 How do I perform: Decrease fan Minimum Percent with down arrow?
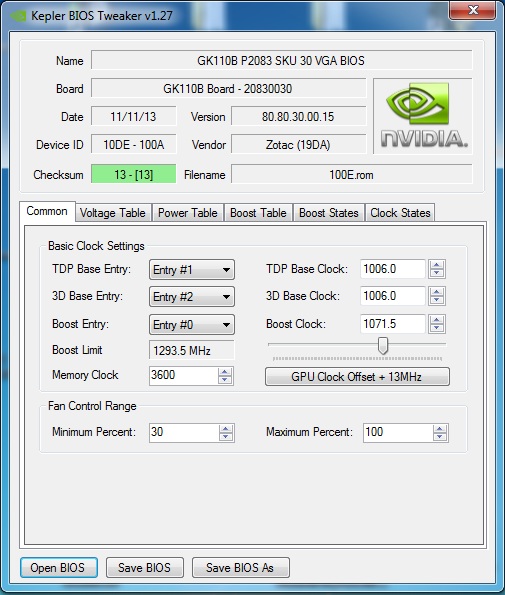[226, 437]
